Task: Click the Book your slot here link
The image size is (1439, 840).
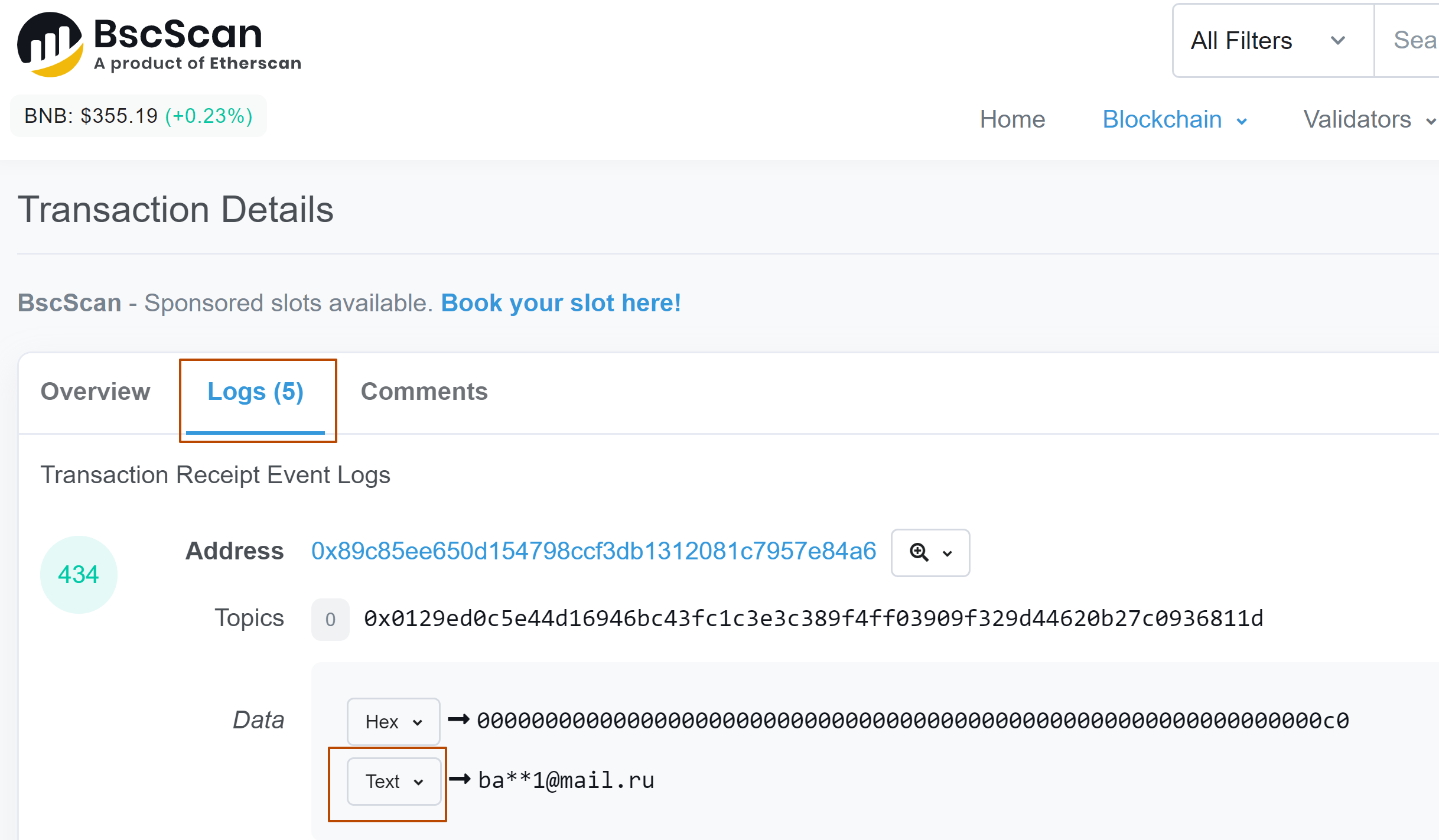Action: [x=561, y=303]
